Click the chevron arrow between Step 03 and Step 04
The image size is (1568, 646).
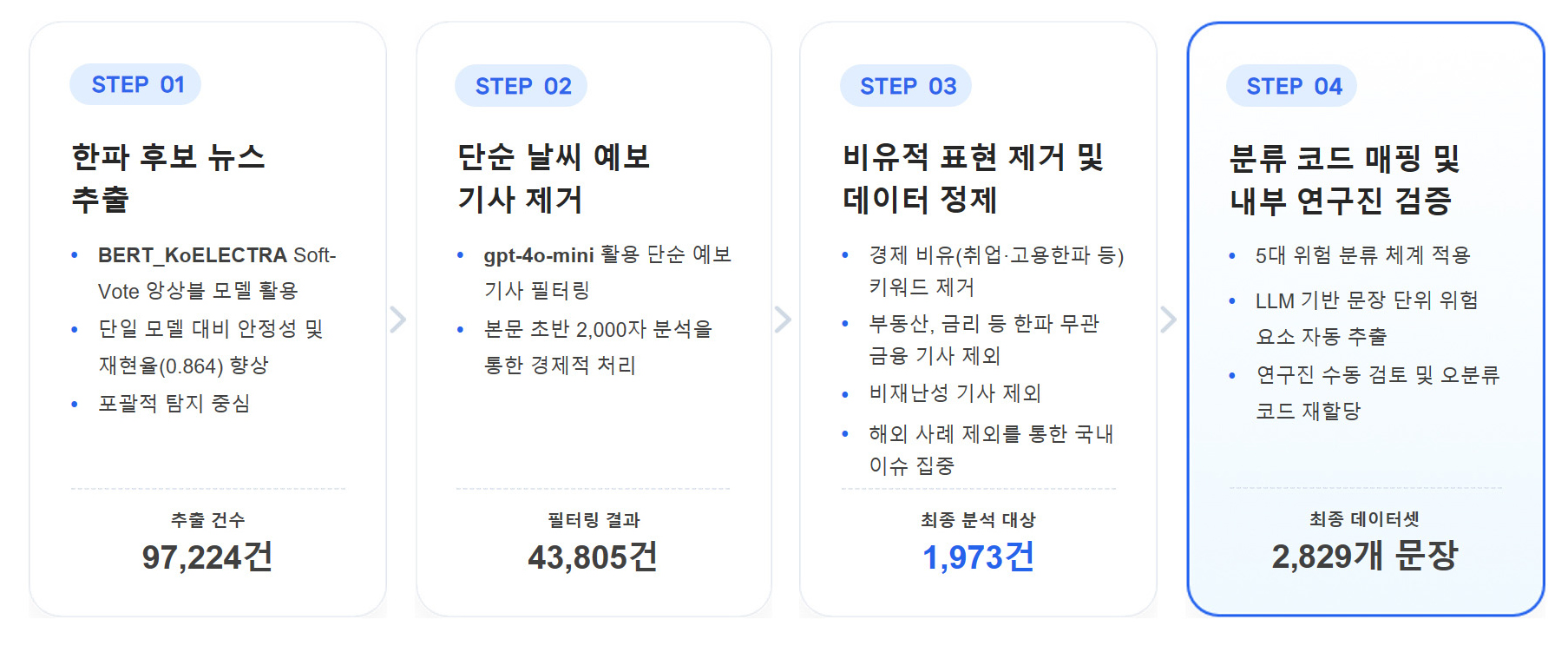pyautogui.click(x=1169, y=320)
